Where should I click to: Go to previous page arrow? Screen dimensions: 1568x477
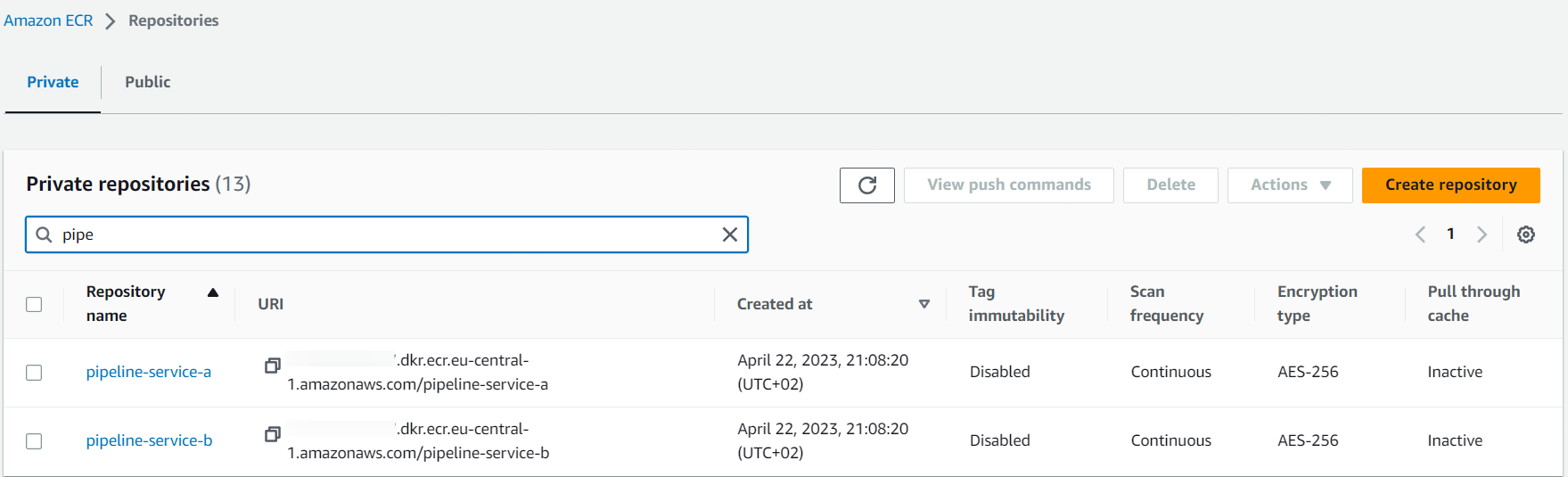[x=1420, y=234]
